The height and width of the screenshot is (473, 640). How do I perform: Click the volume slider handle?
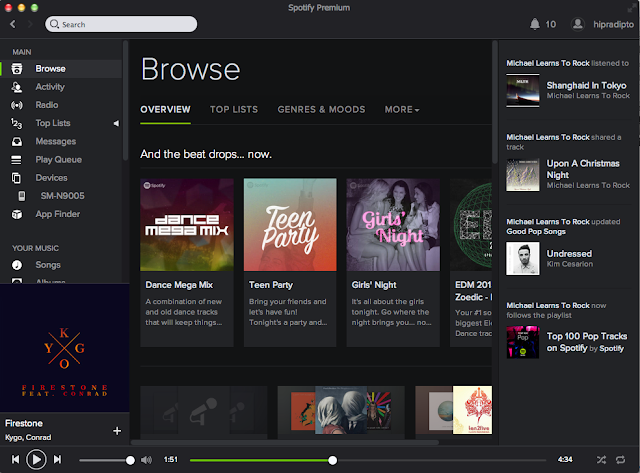[x=130, y=460]
